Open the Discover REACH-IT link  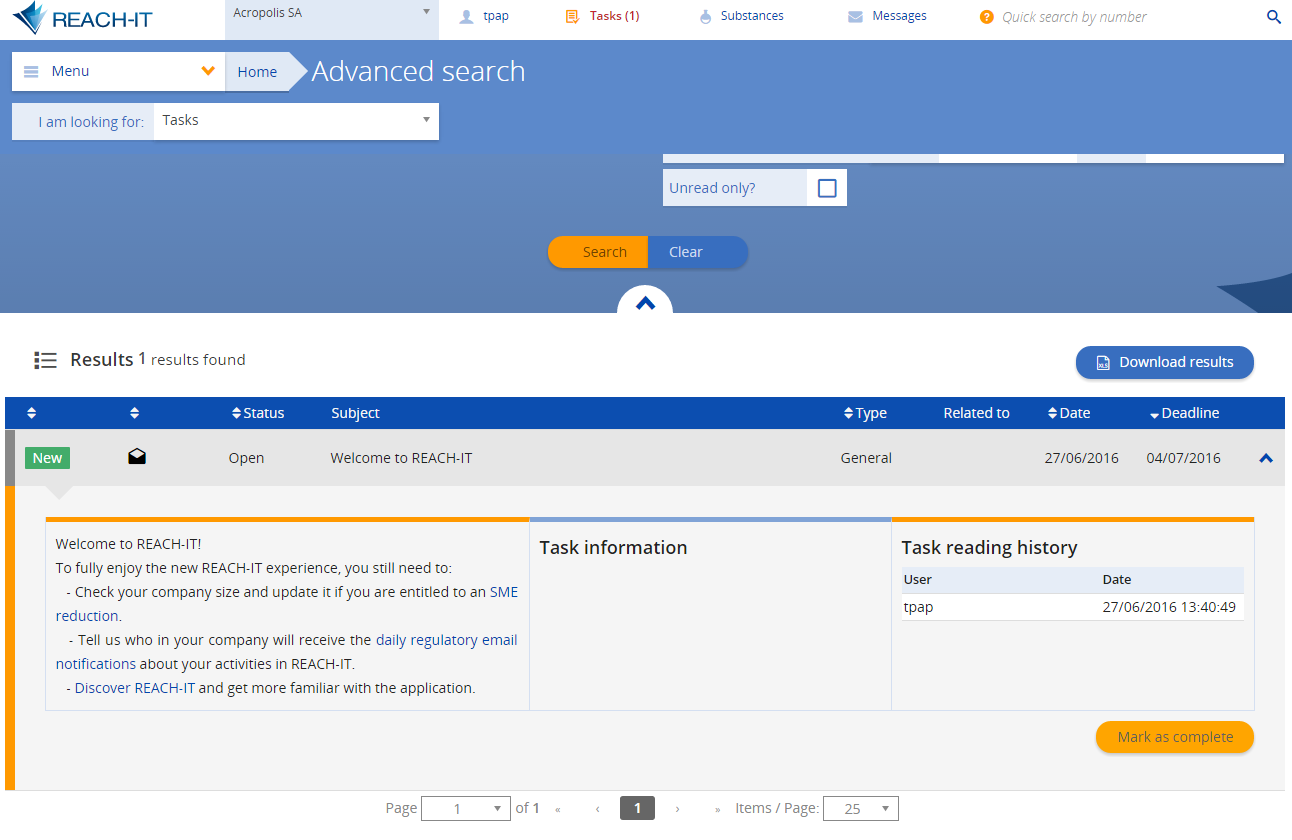coord(135,688)
